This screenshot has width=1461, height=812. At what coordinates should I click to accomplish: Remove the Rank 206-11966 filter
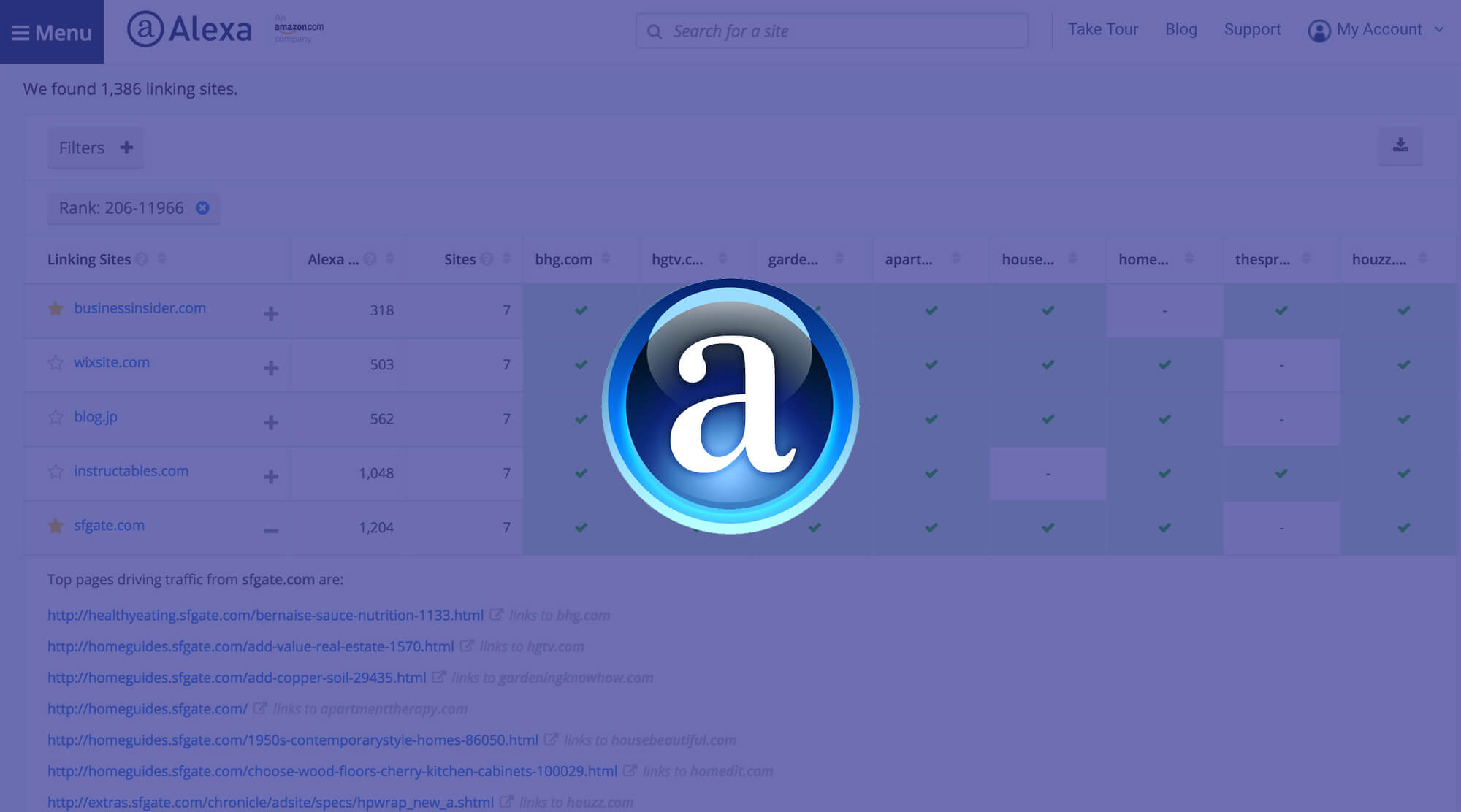tap(202, 208)
